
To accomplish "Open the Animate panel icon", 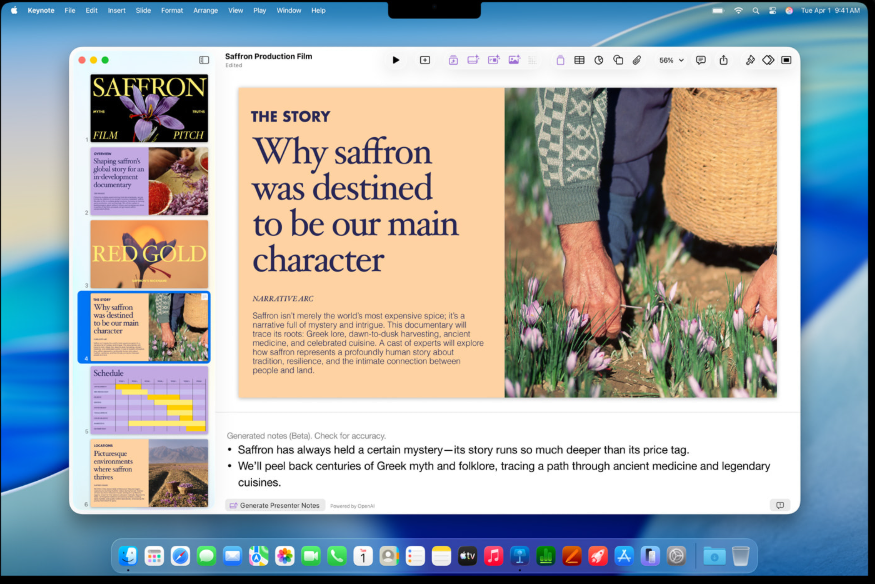I will point(768,60).
